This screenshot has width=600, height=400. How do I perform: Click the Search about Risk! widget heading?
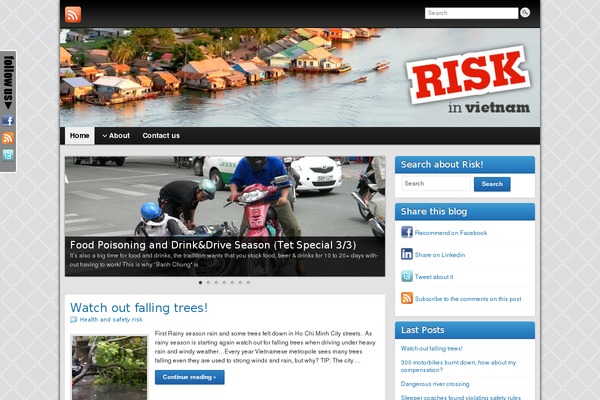pos(442,165)
